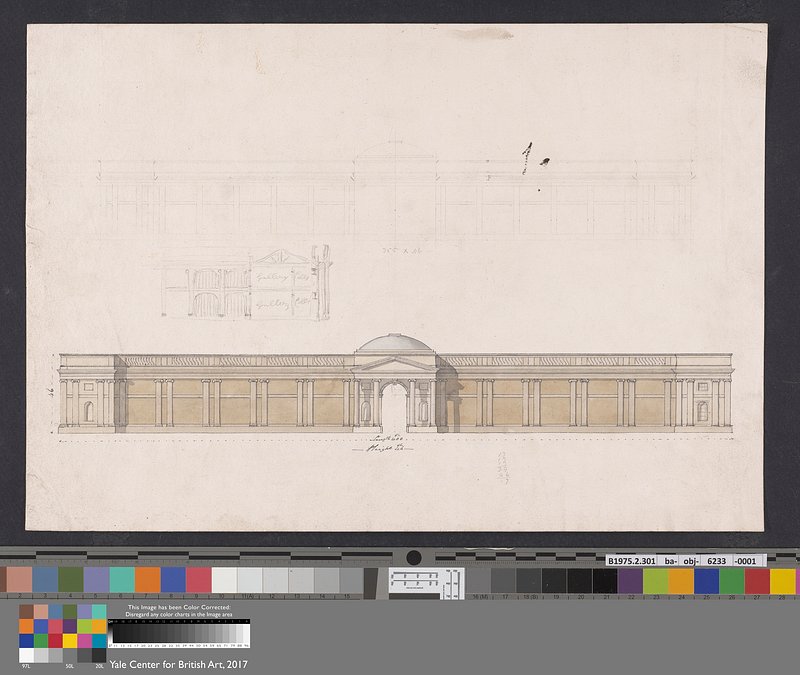Click the B1975.2.301 accession label
Image resolution: width=800 pixels, height=675 pixels.
(632, 560)
